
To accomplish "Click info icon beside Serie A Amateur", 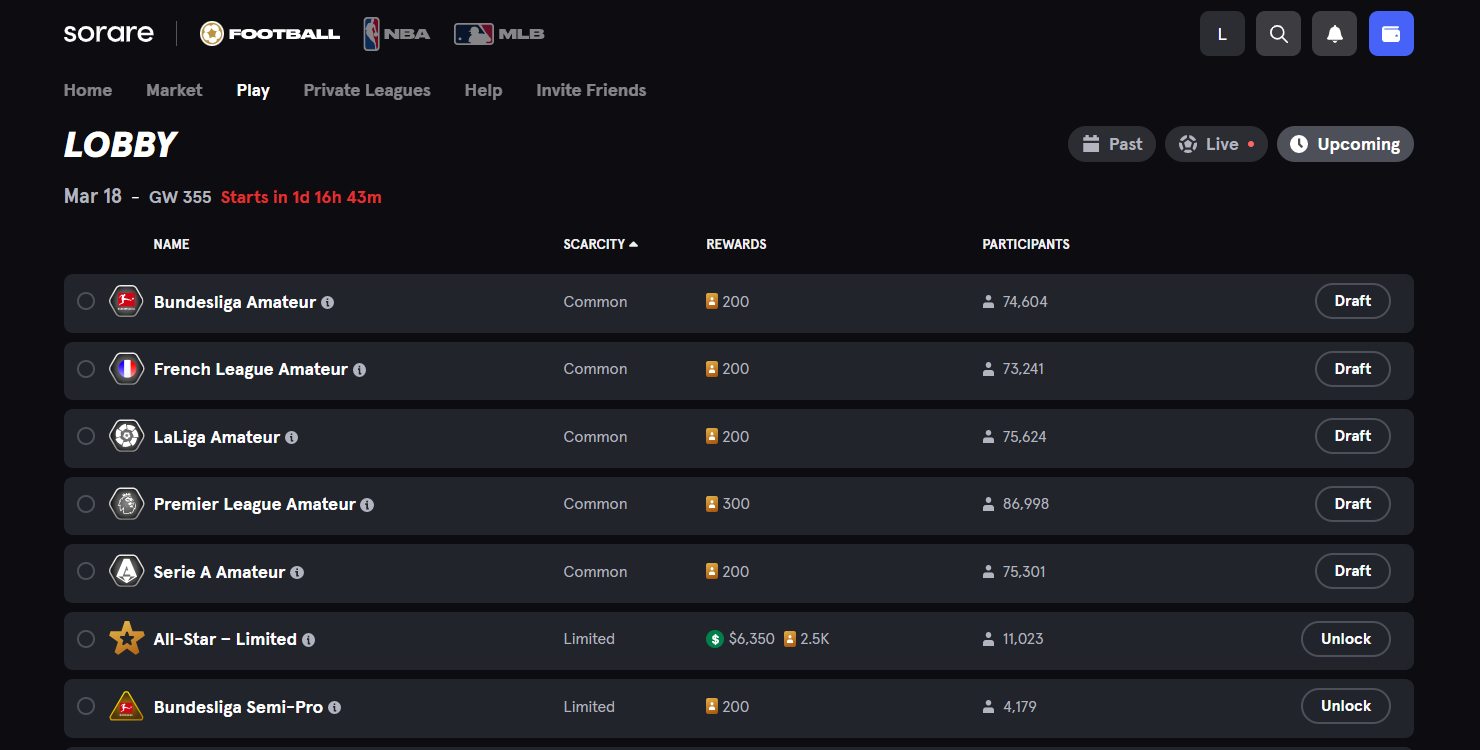I will 297,572.
